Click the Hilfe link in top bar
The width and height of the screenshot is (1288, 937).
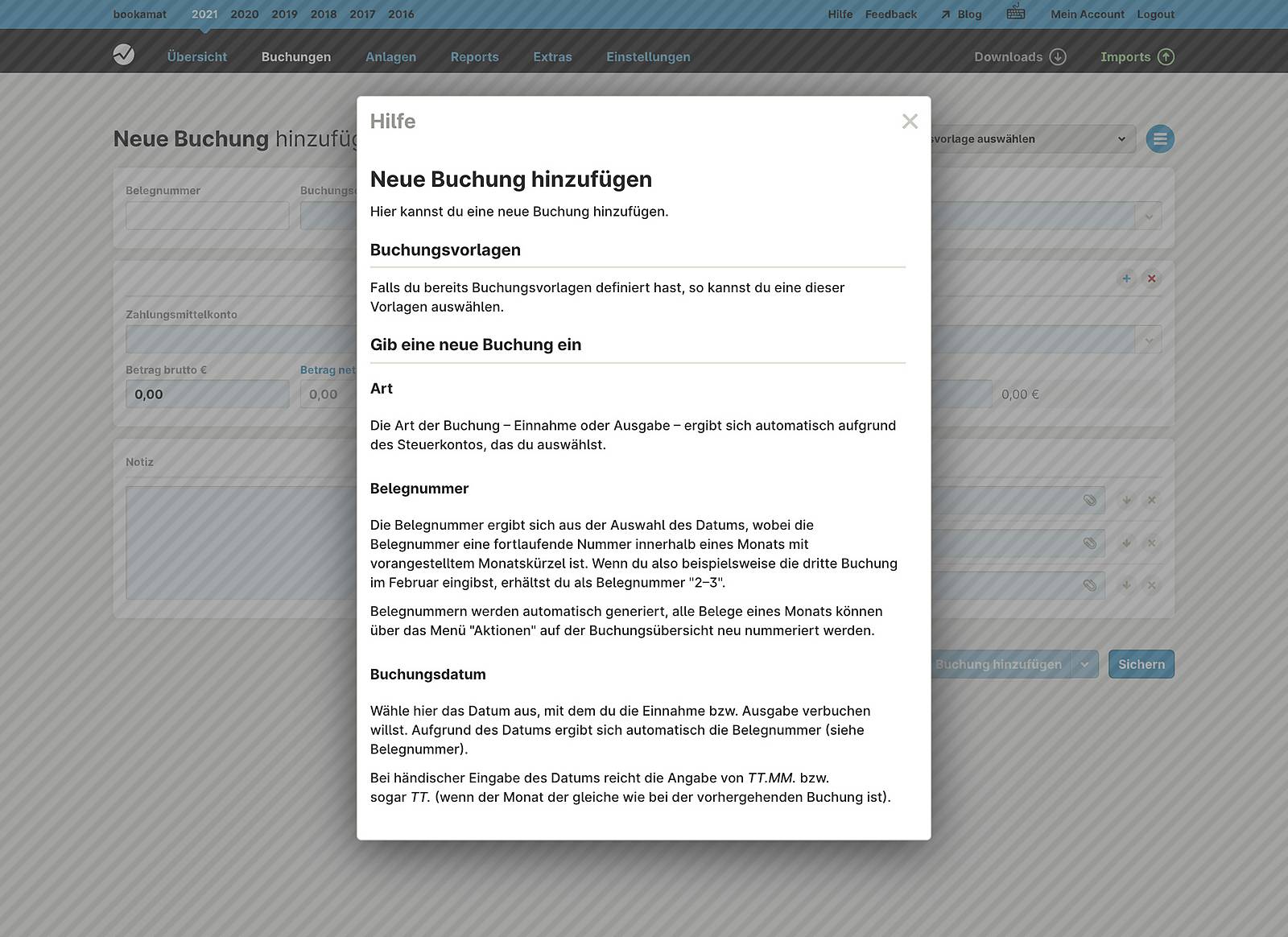pyautogui.click(x=840, y=14)
